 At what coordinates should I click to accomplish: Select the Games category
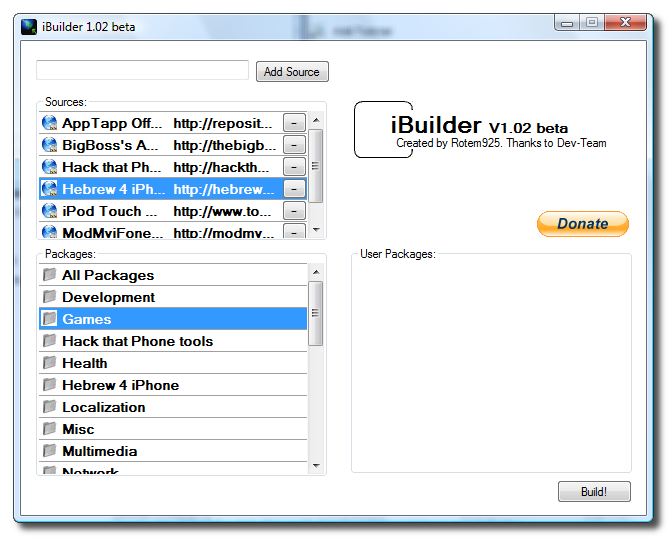point(173,319)
